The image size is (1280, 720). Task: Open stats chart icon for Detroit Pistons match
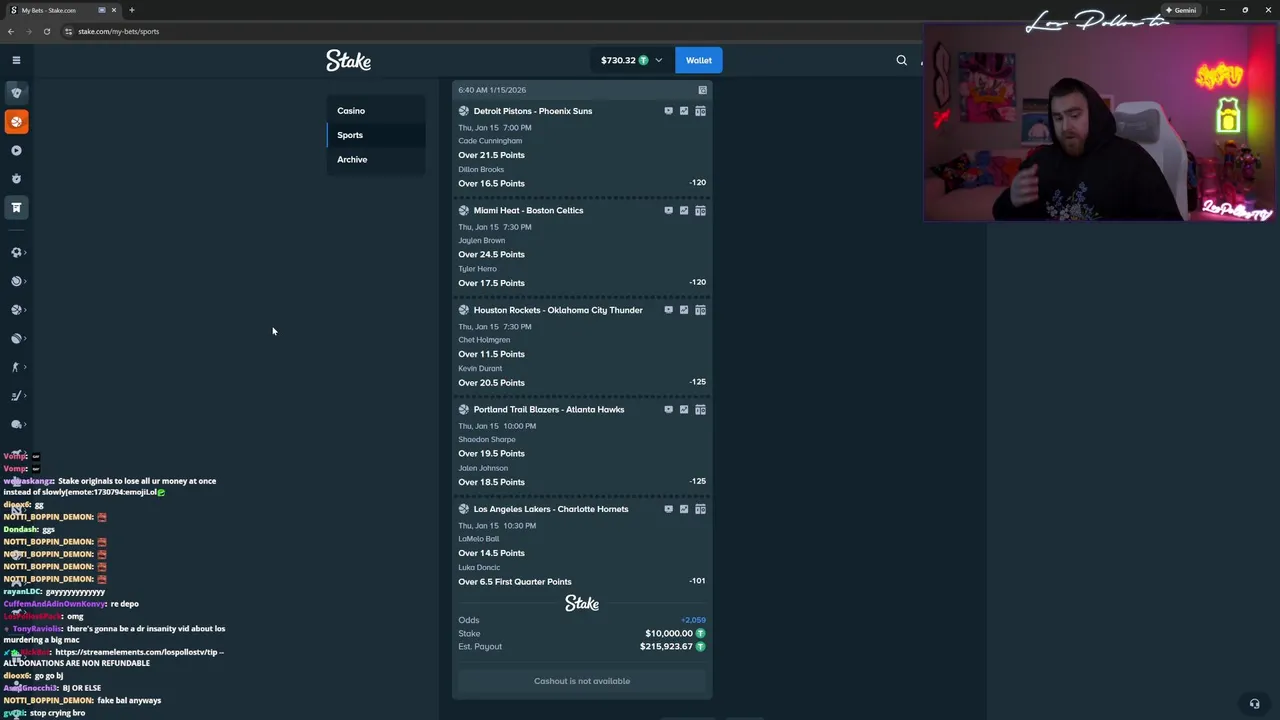684,111
